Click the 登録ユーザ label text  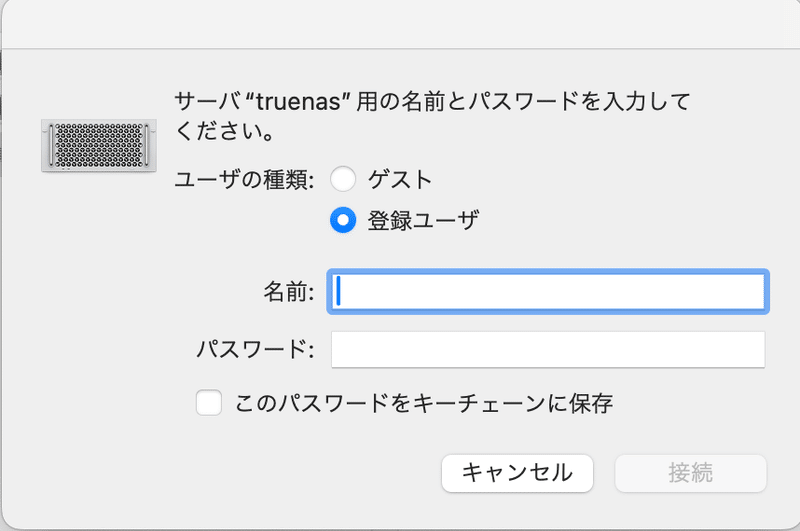click(x=423, y=221)
